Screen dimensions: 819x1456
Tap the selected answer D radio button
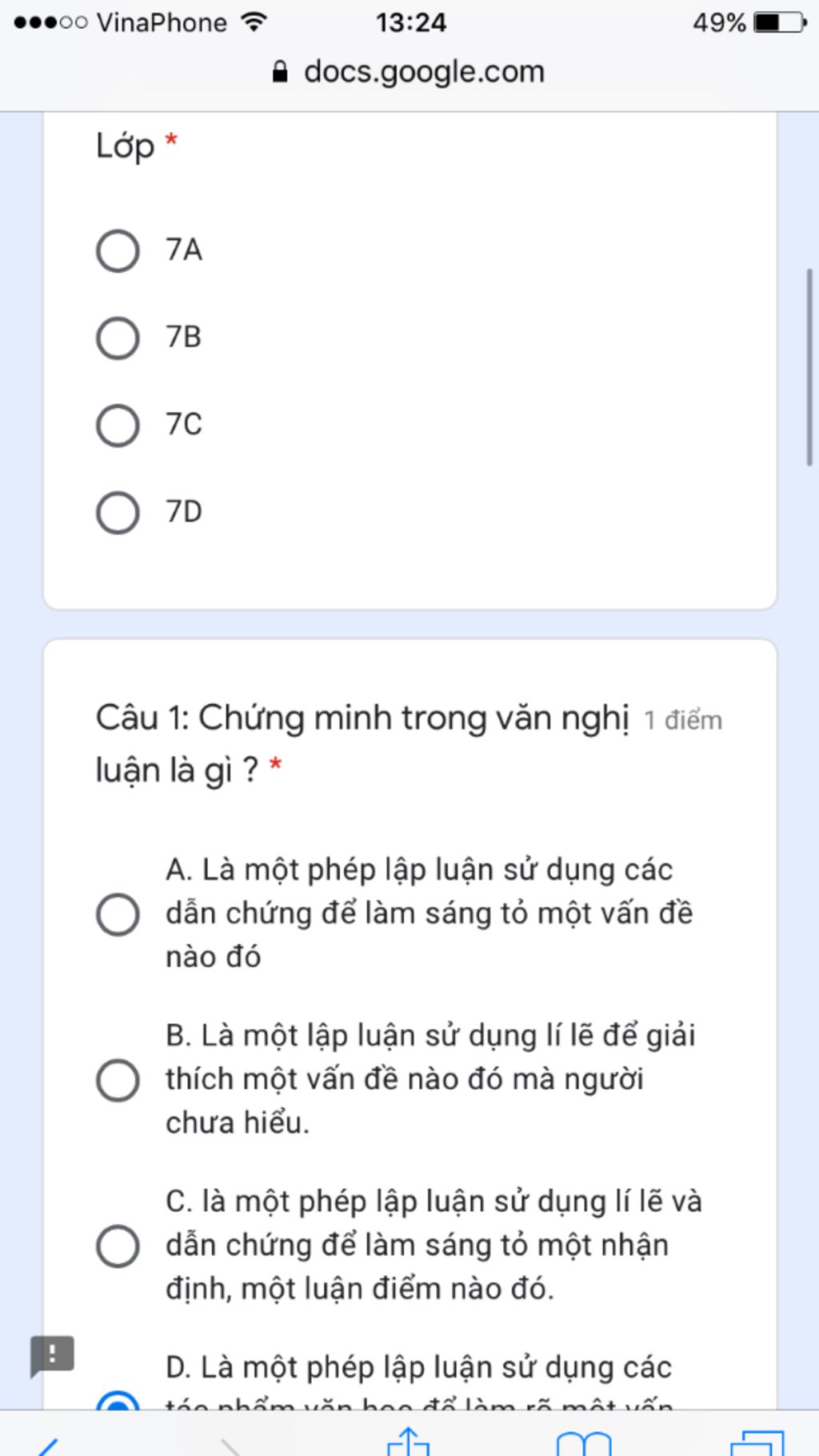click(x=118, y=1402)
